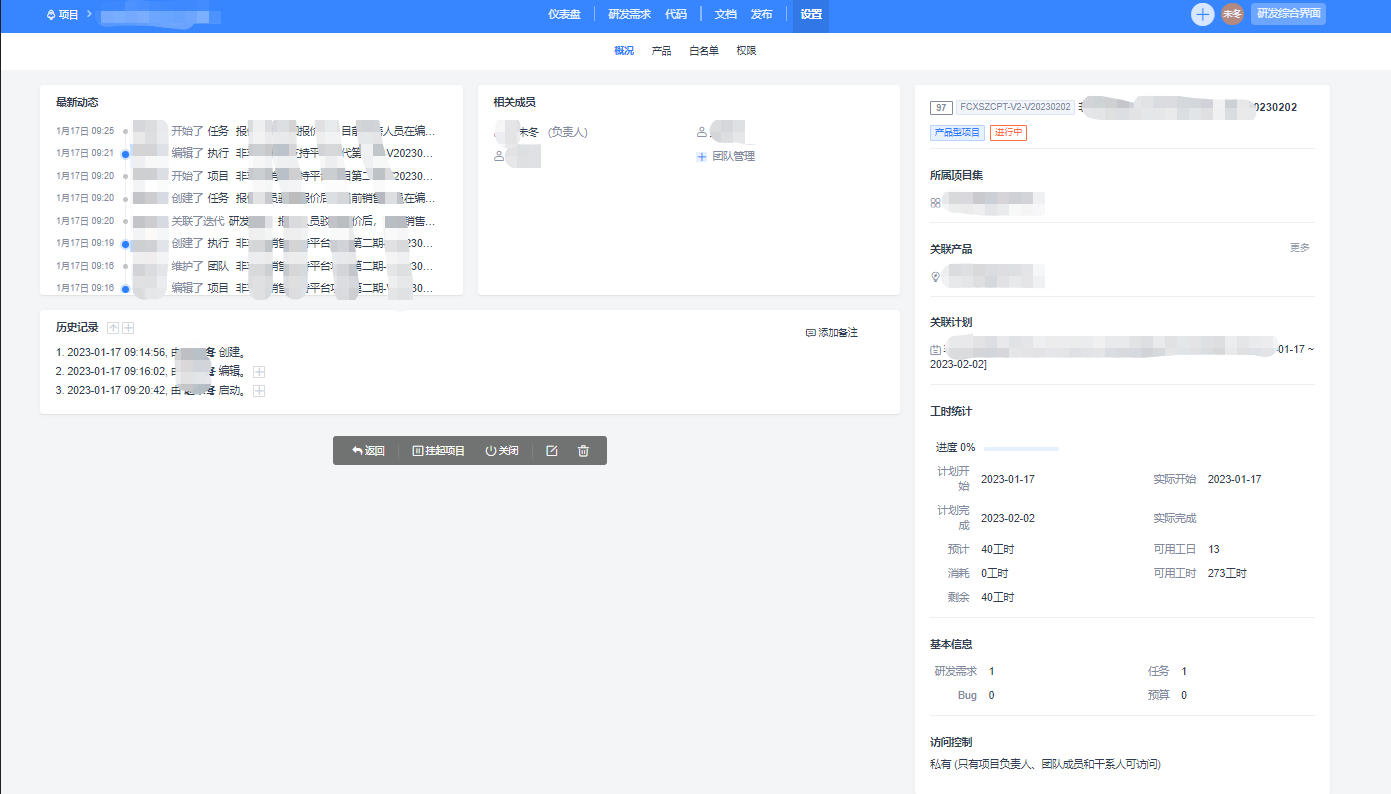
Task: Click the 可用工日 value 13
Action: point(1214,550)
